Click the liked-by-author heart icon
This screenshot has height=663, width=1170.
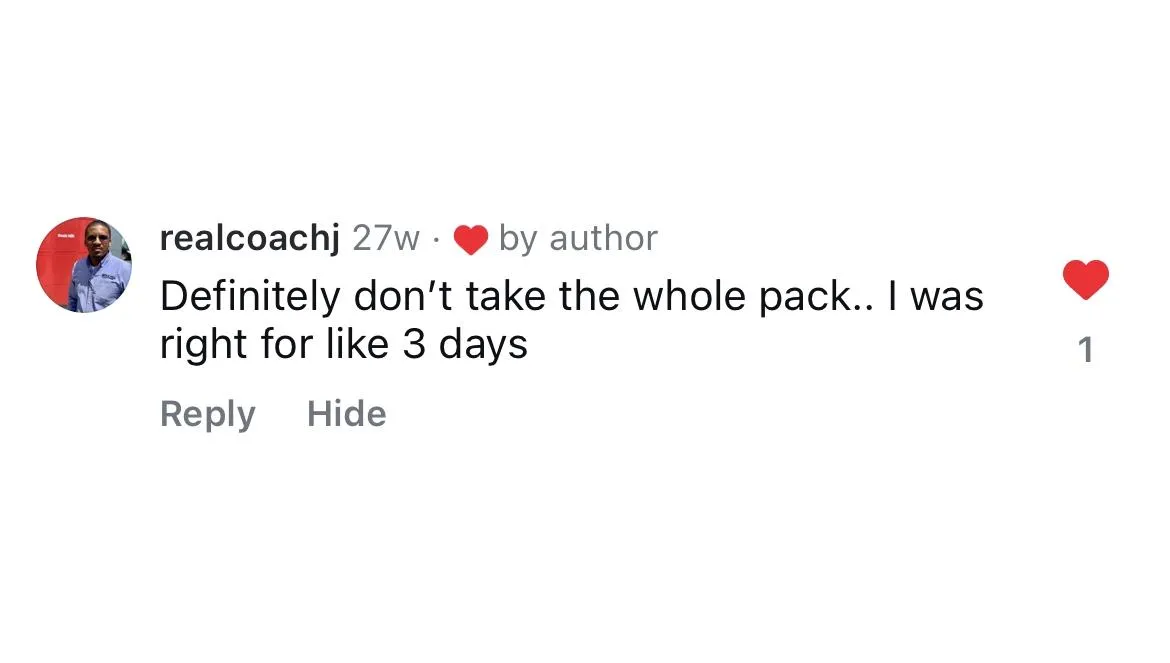(x=471, y=239)
